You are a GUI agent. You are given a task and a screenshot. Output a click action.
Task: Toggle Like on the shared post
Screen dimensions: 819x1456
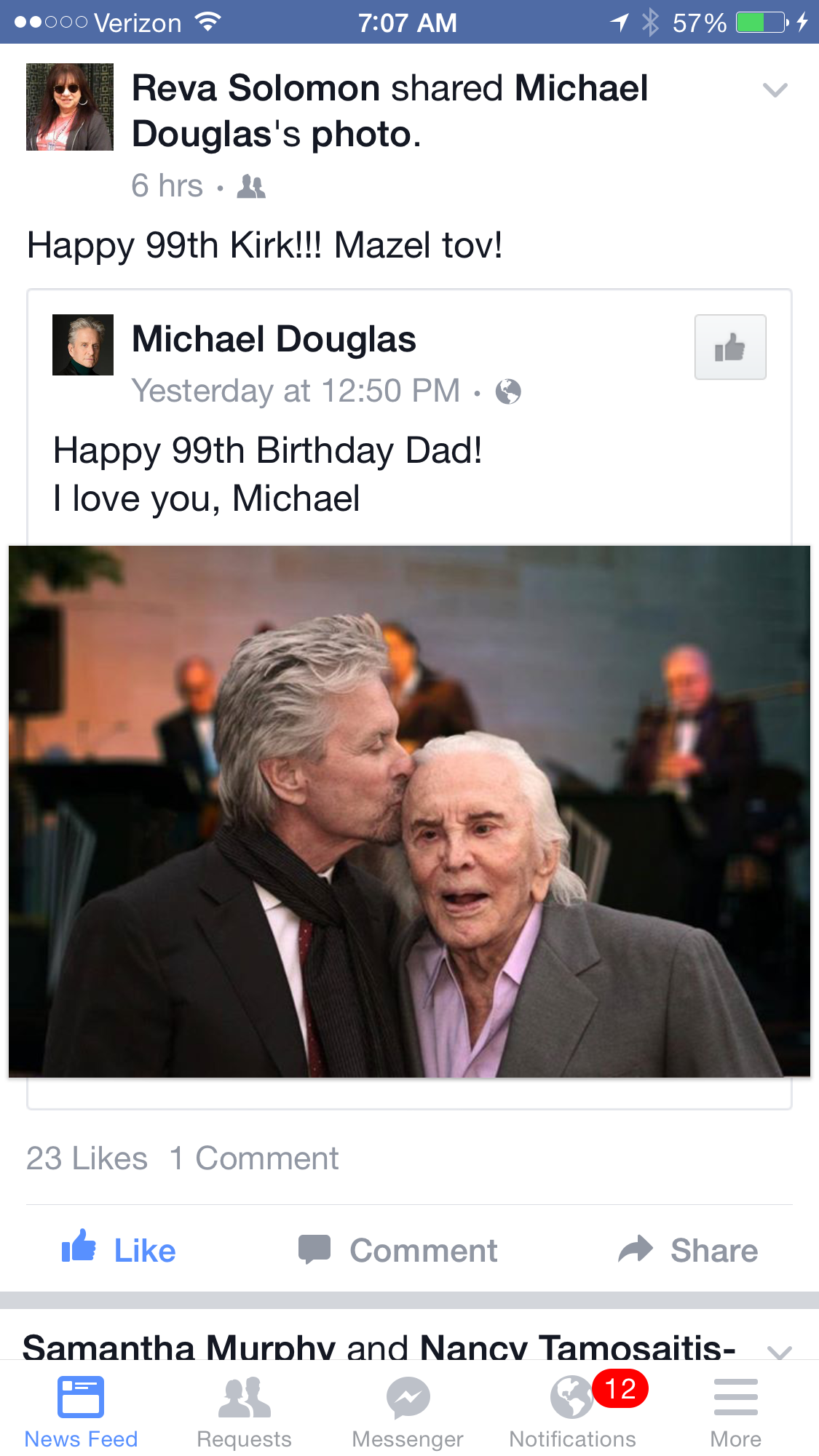point(119,1249)
